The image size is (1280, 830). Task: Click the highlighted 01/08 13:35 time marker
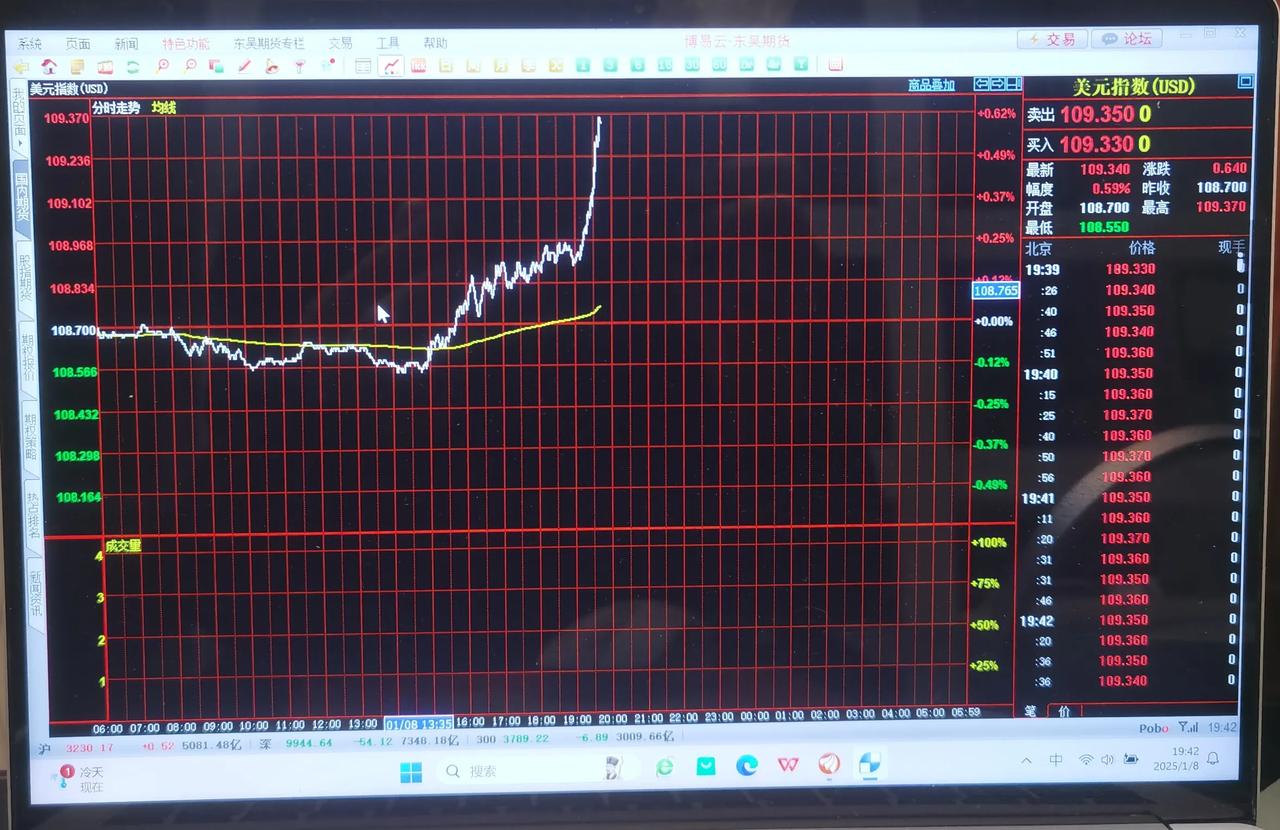click(x=419, y=723)
